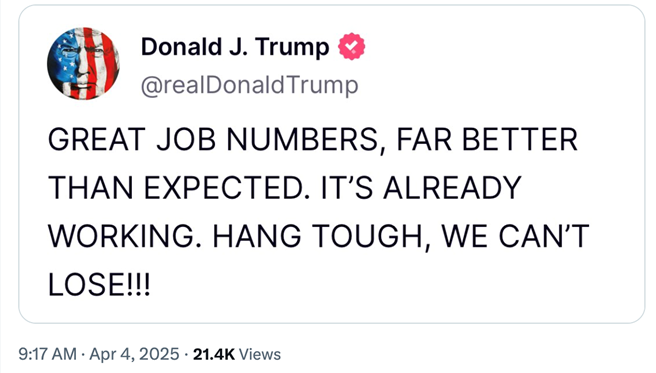Click the 9:17 AM timestamp
Screen dimensions: 656x373
(x=48, y=354)
